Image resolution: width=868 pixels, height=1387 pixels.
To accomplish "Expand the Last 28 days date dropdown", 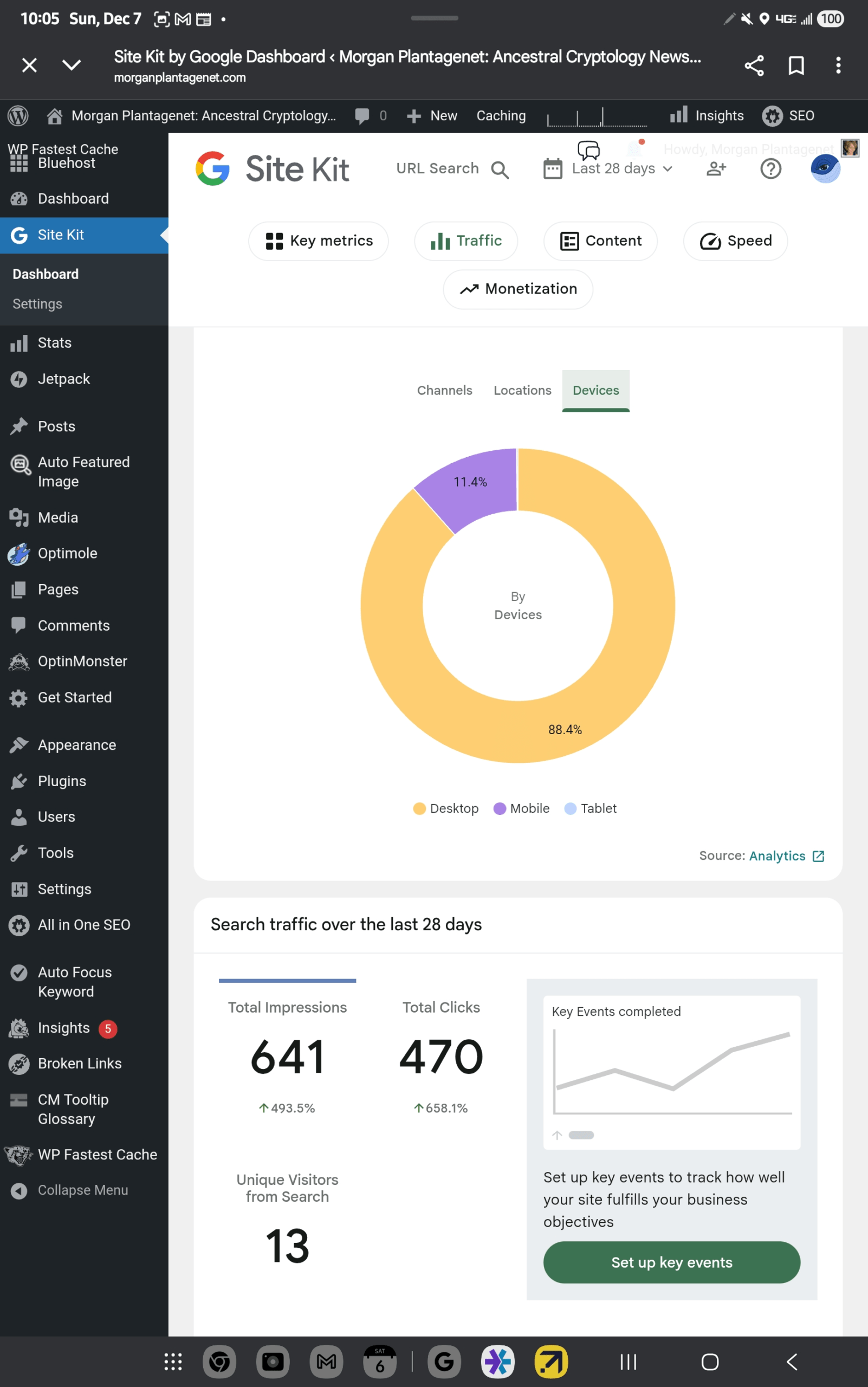I will [x=614, y=169].
